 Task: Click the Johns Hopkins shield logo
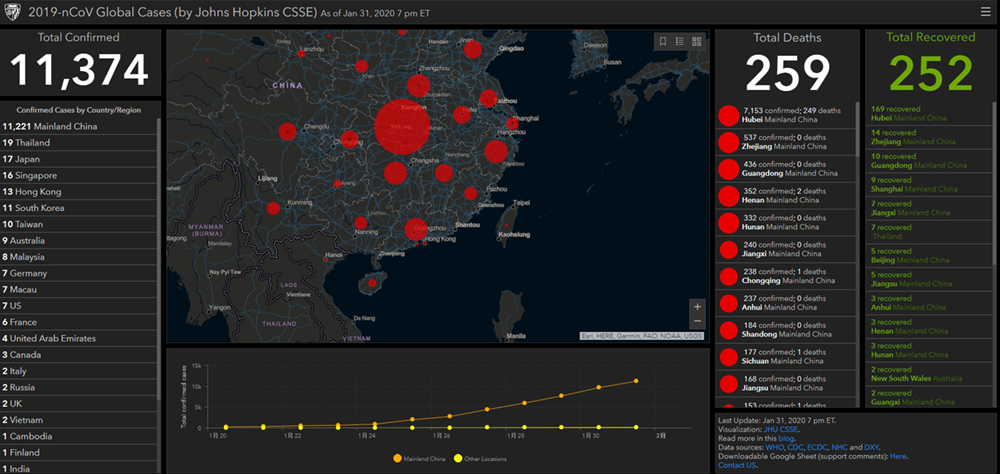[14, 13]
